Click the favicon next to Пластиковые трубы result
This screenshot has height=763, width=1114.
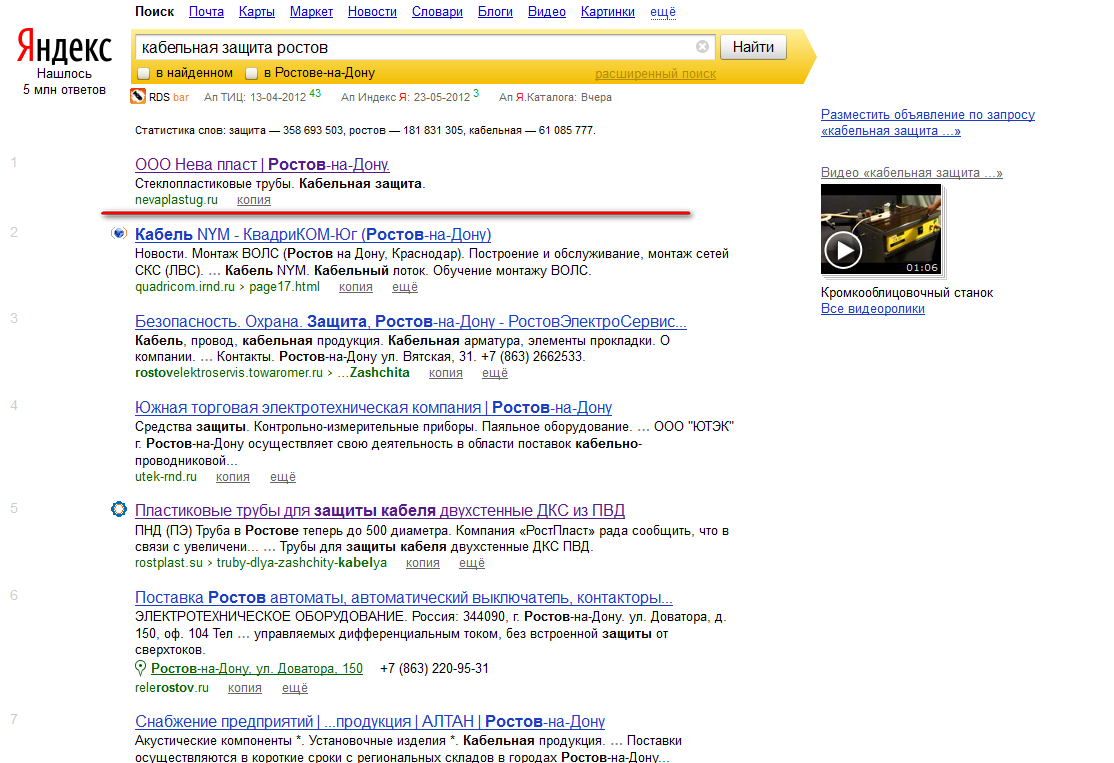(x=119, y=509)
